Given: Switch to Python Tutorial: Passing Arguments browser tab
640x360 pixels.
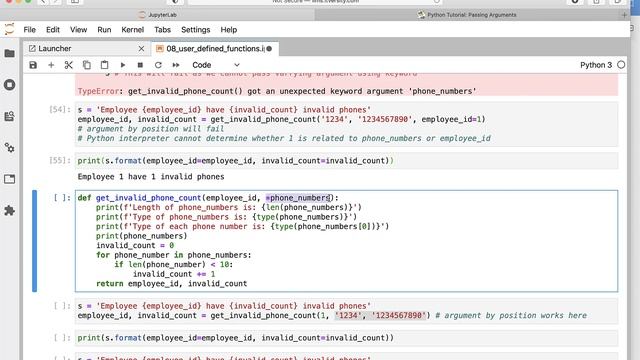Looking at the screenshot, I should 467,15.
